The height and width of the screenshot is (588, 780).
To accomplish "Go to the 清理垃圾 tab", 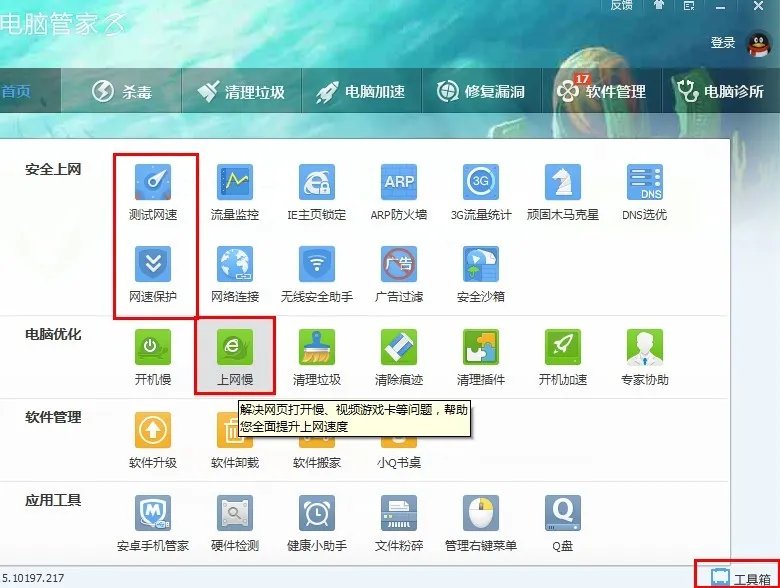I will (x=241, y=92).
